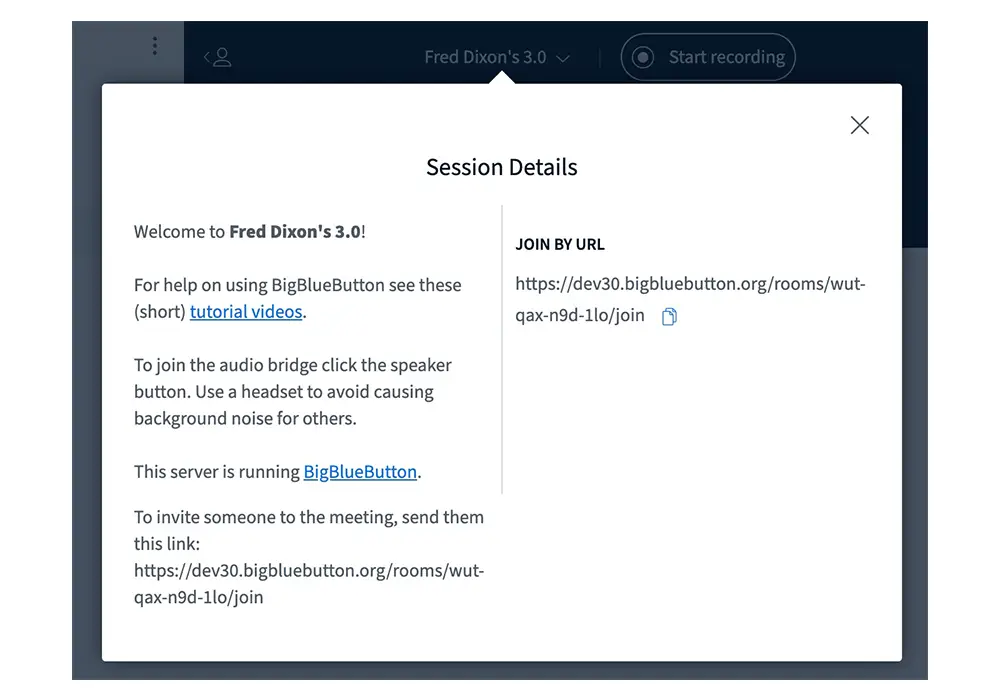
Task: Open the tutorial videos link
Action: click(x=246, y=312)
